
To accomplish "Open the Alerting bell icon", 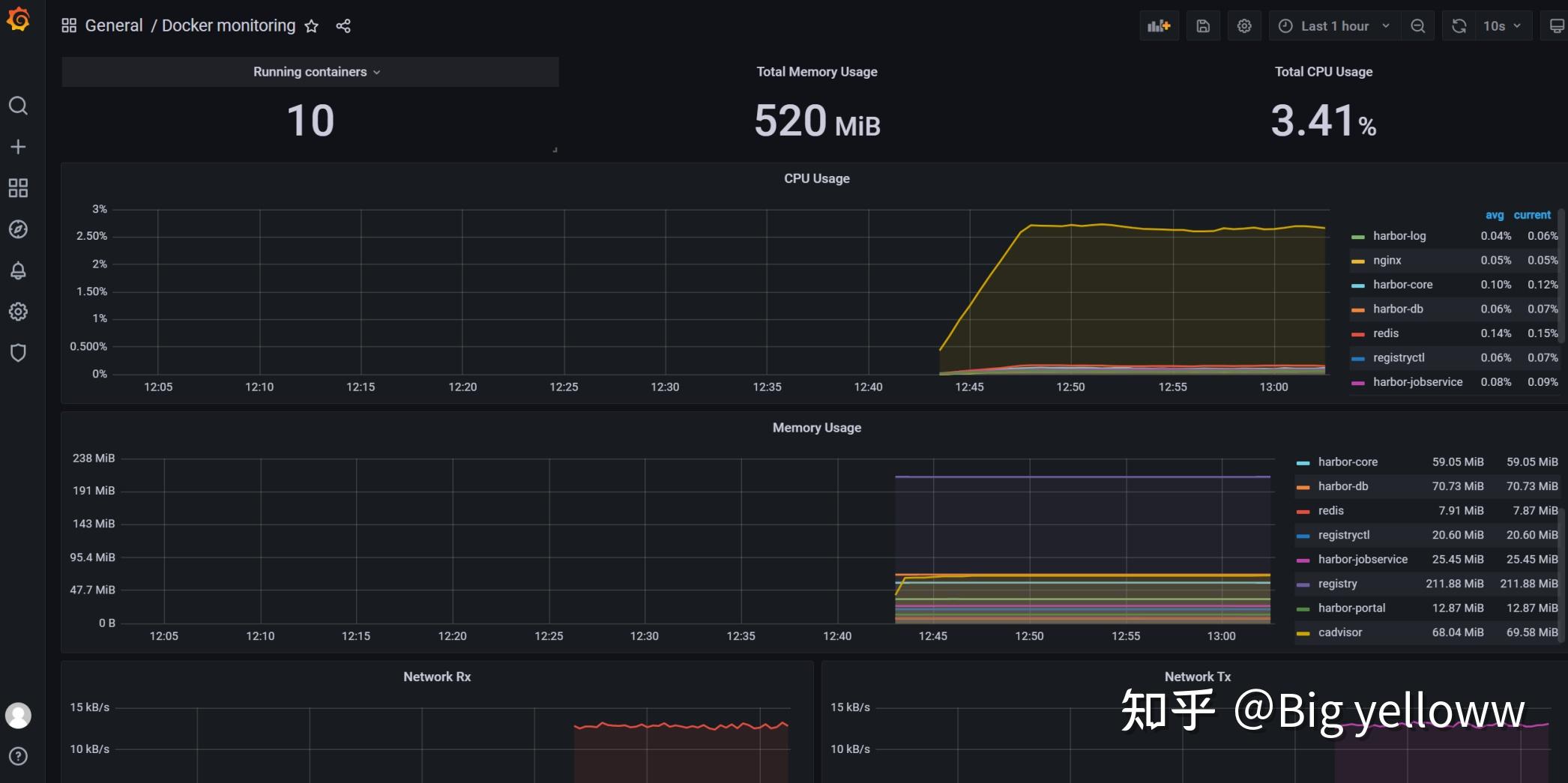I will point(18,270).
